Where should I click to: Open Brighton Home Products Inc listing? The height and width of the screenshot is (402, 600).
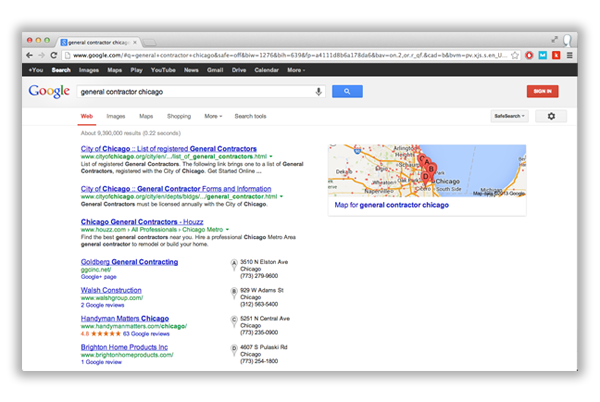pos(124,347)
